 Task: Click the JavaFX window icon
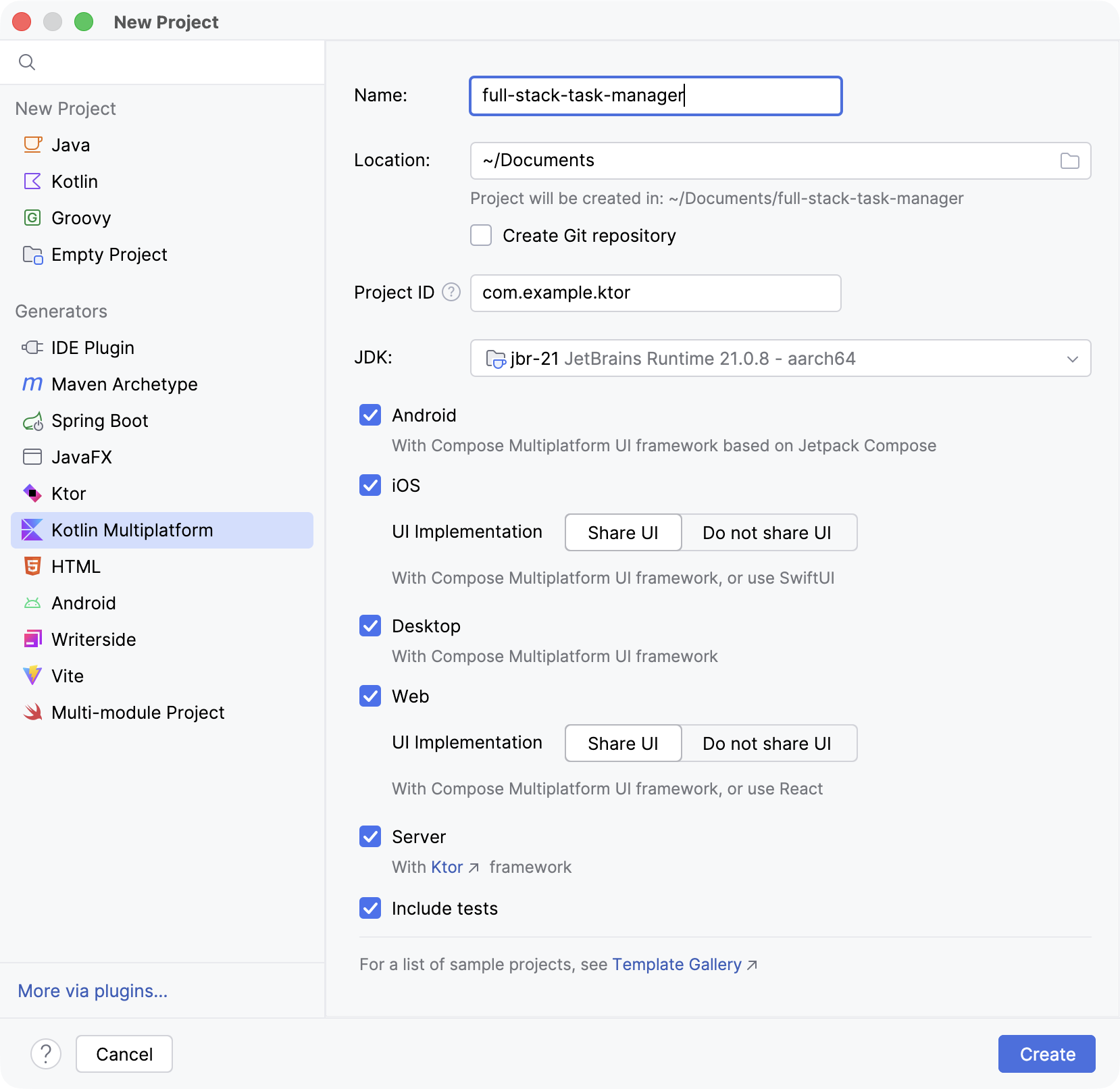32,457
